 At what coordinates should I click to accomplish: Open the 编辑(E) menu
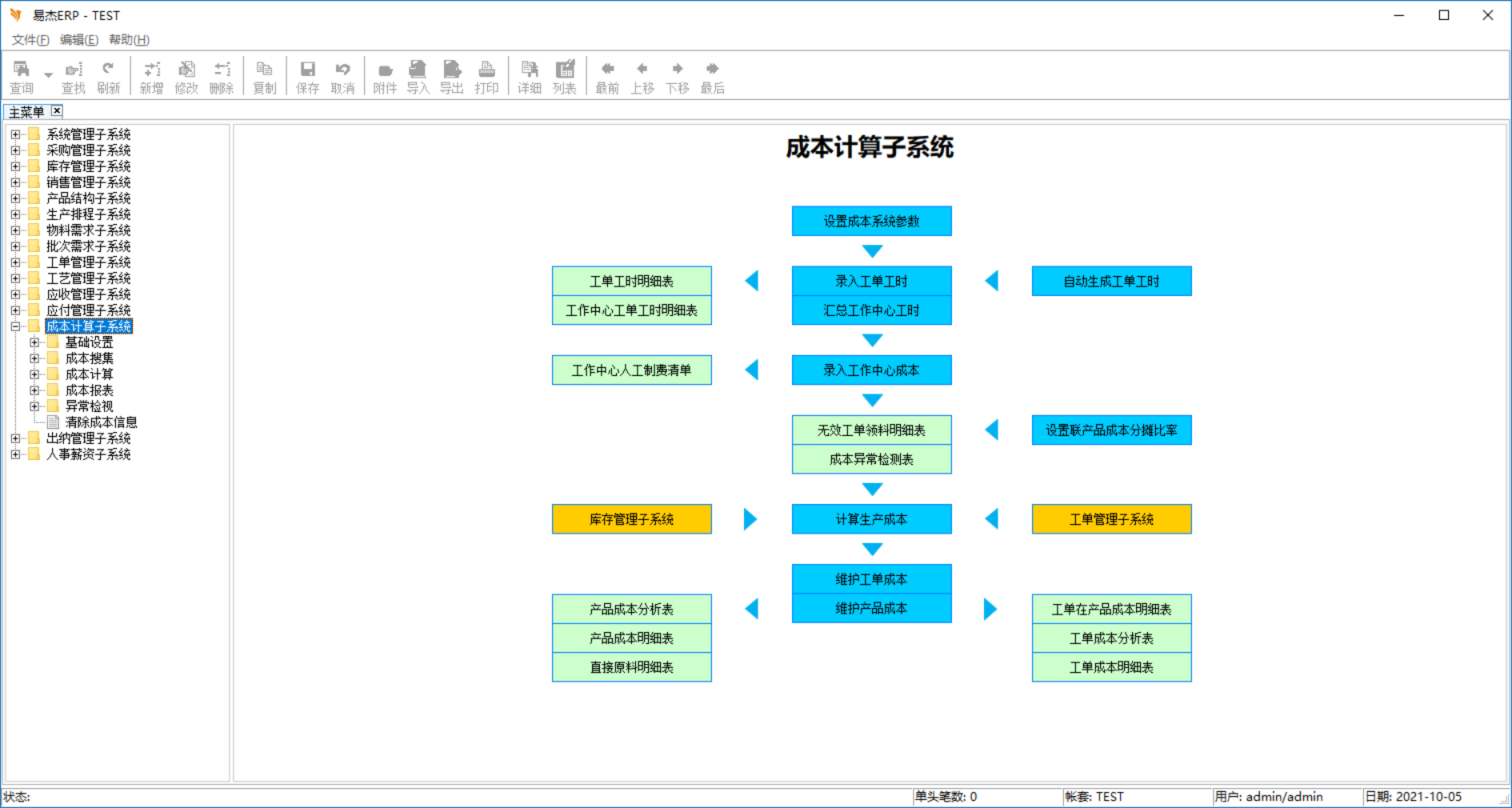[x=79, y=39]
